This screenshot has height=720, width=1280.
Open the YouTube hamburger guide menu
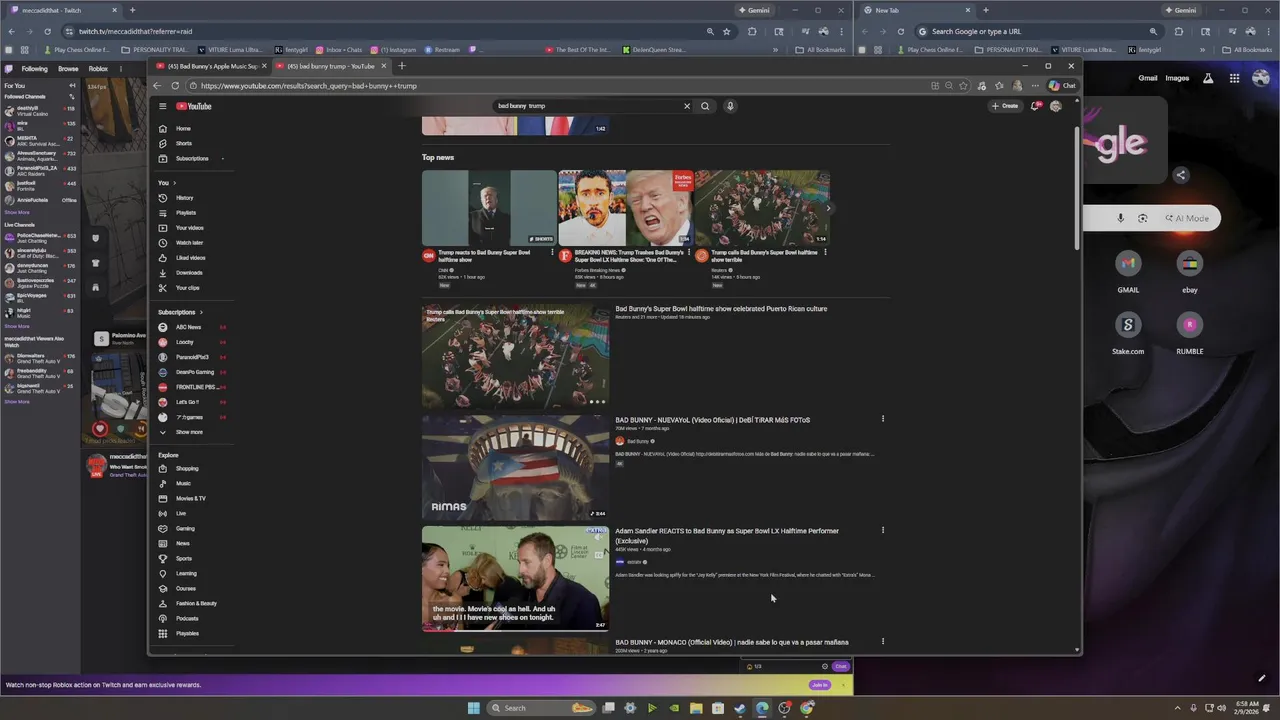point(162,106)
